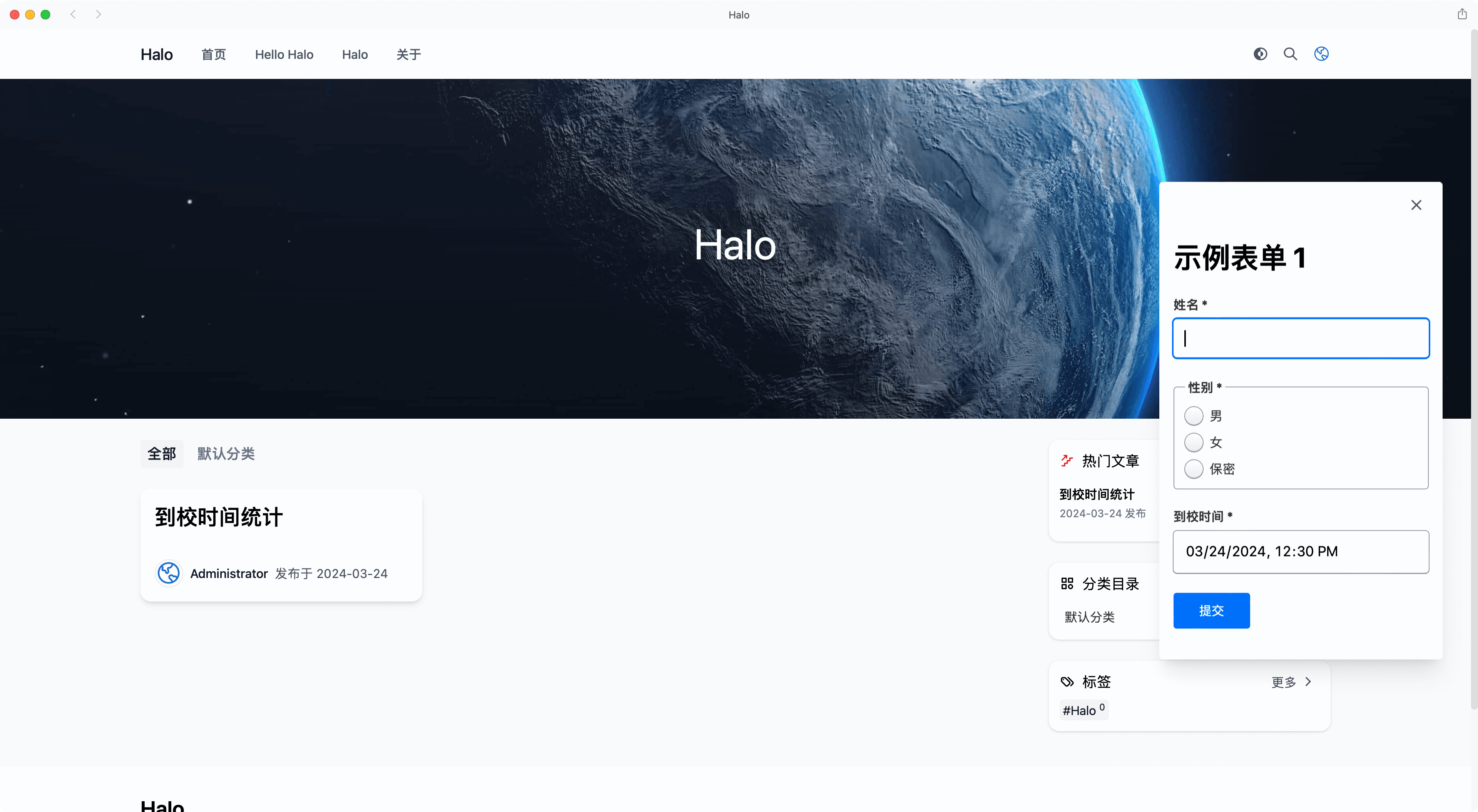Open the search icon in navbar

tap(1290, 54)
